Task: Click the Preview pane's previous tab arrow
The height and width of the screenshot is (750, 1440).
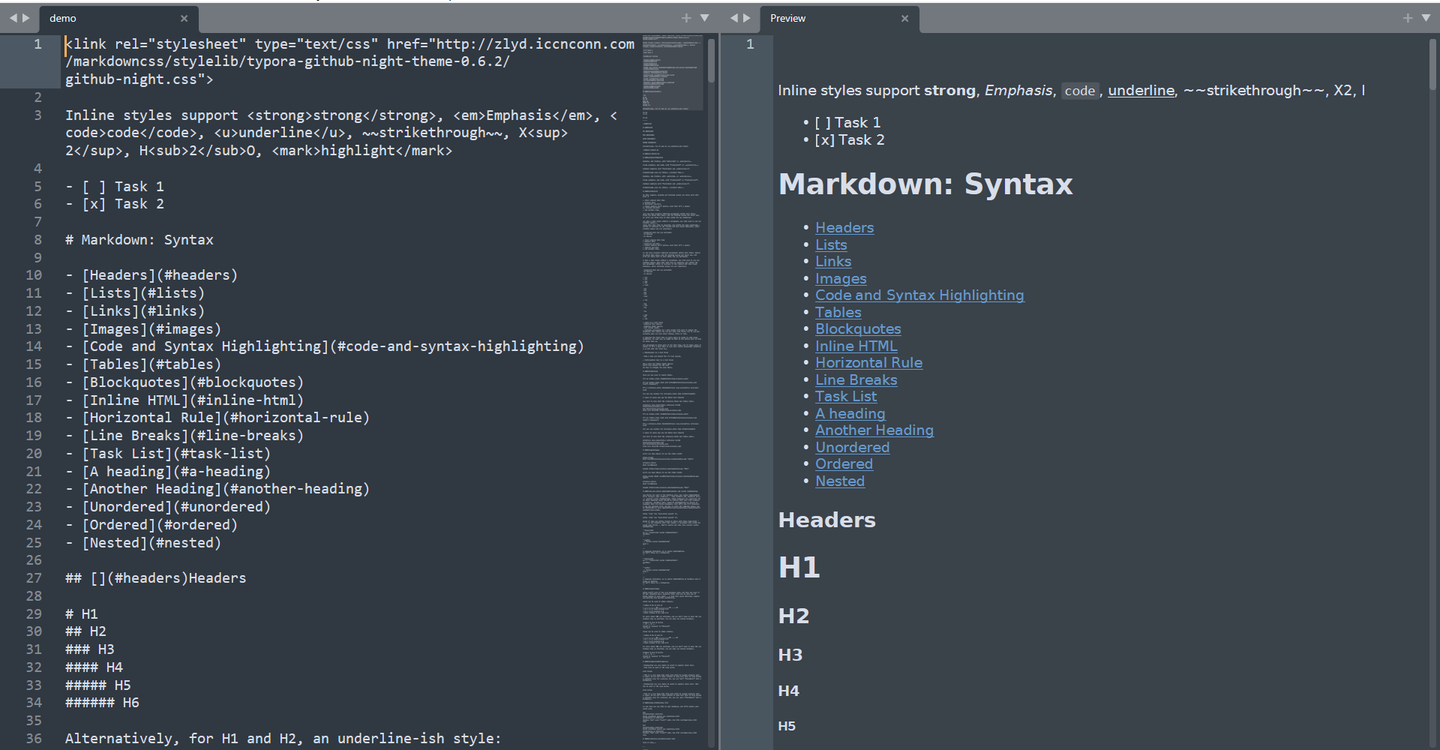Action: tap(734, 18)
